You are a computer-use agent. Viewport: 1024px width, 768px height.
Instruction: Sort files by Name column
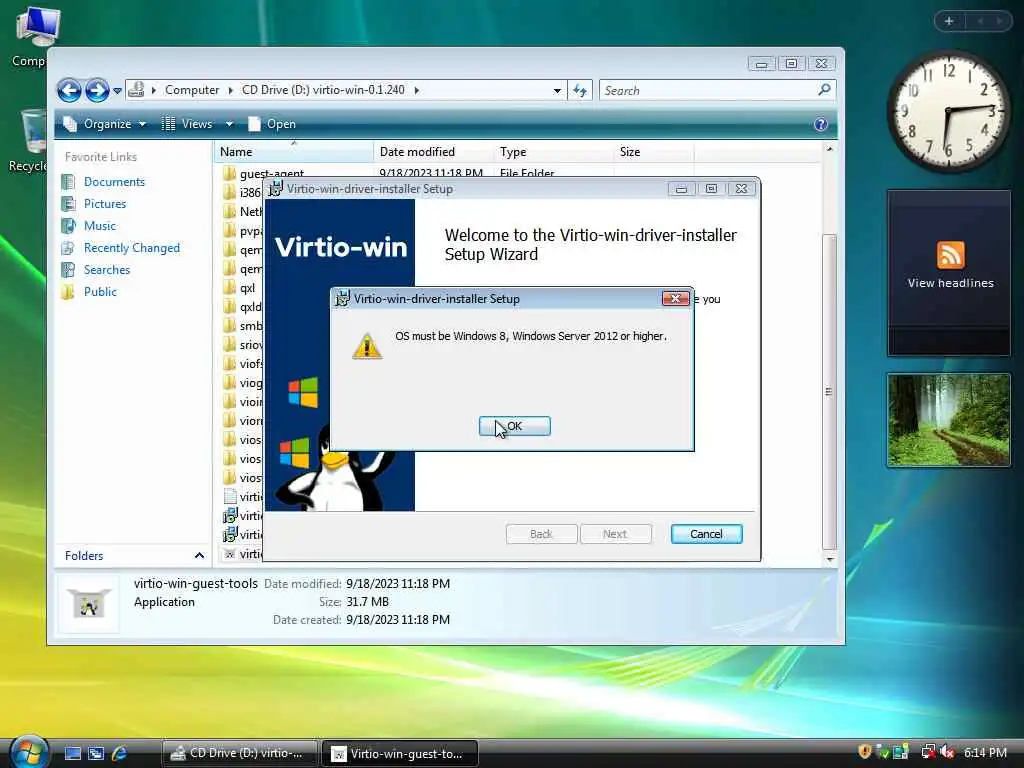pos(294,152)
